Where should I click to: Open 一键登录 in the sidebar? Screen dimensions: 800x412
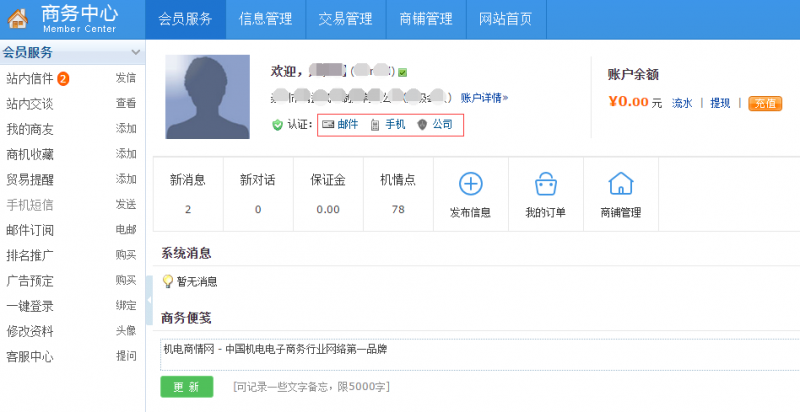(30, 306)
